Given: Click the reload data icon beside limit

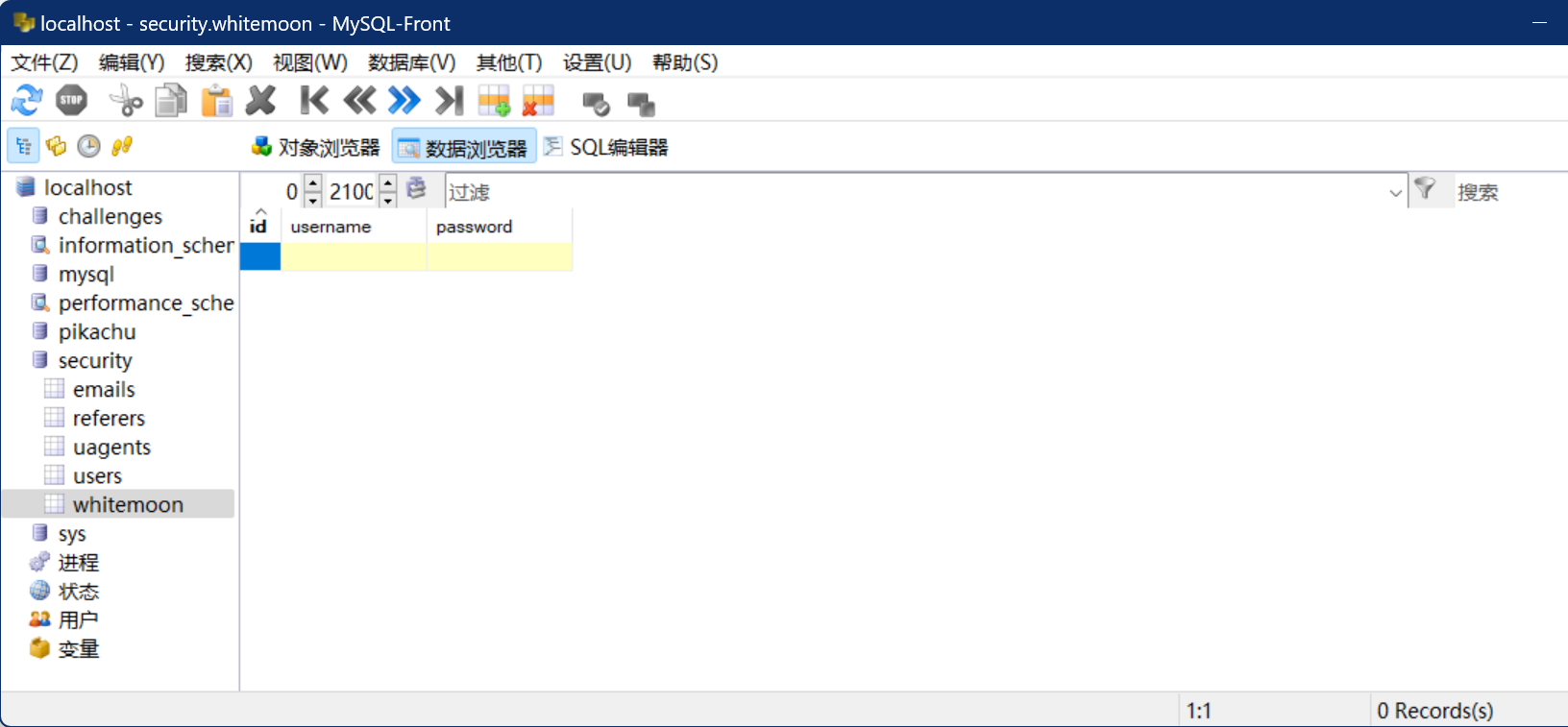Looking at the screenshot, I should [417, 188].
